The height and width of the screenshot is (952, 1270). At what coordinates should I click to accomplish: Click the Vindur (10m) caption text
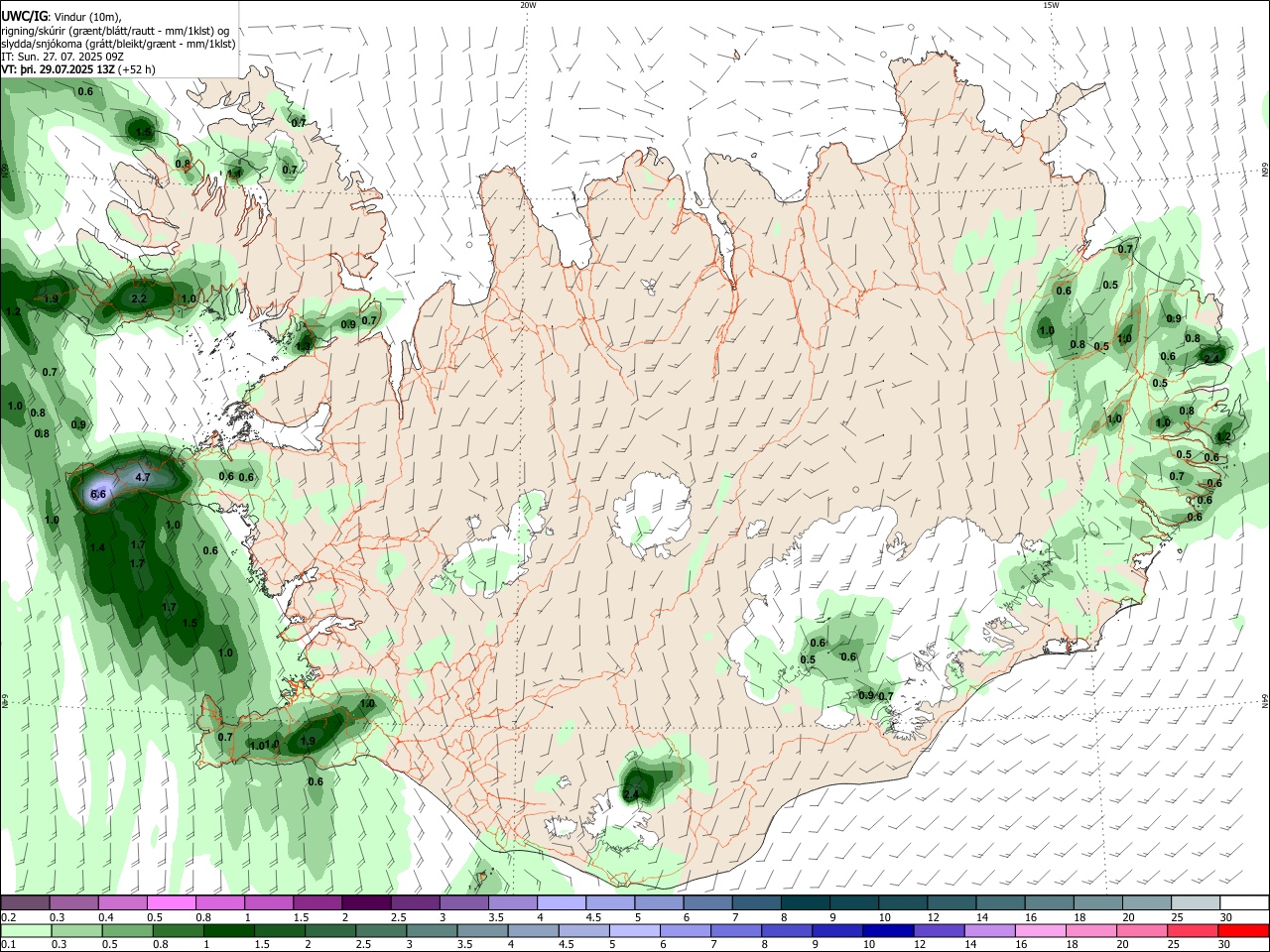tap(89, 17)
